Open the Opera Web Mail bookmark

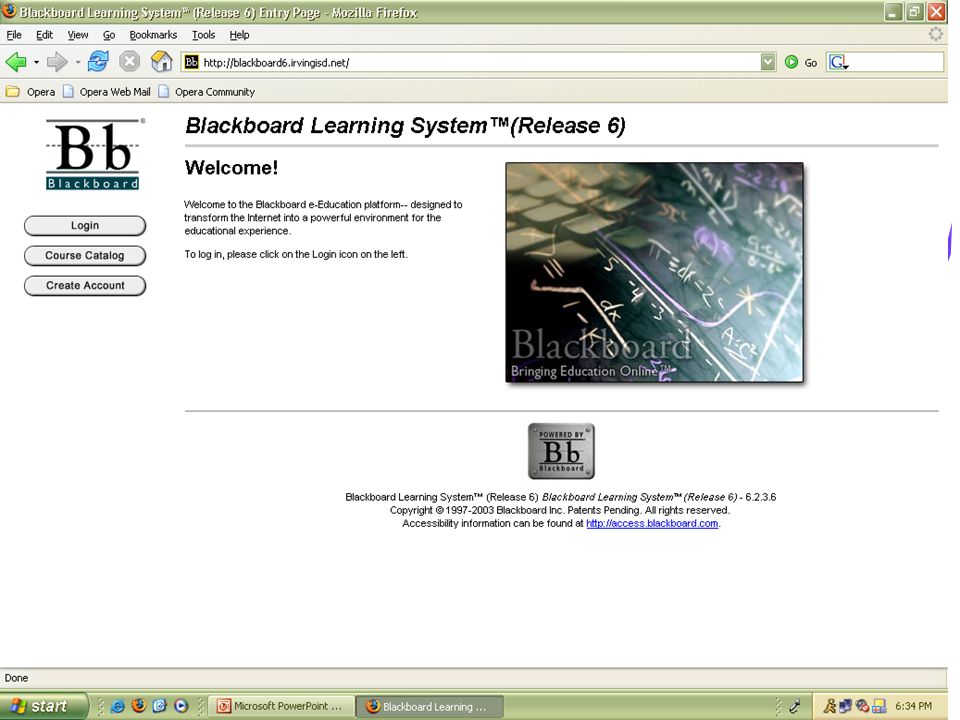(107, 92)
